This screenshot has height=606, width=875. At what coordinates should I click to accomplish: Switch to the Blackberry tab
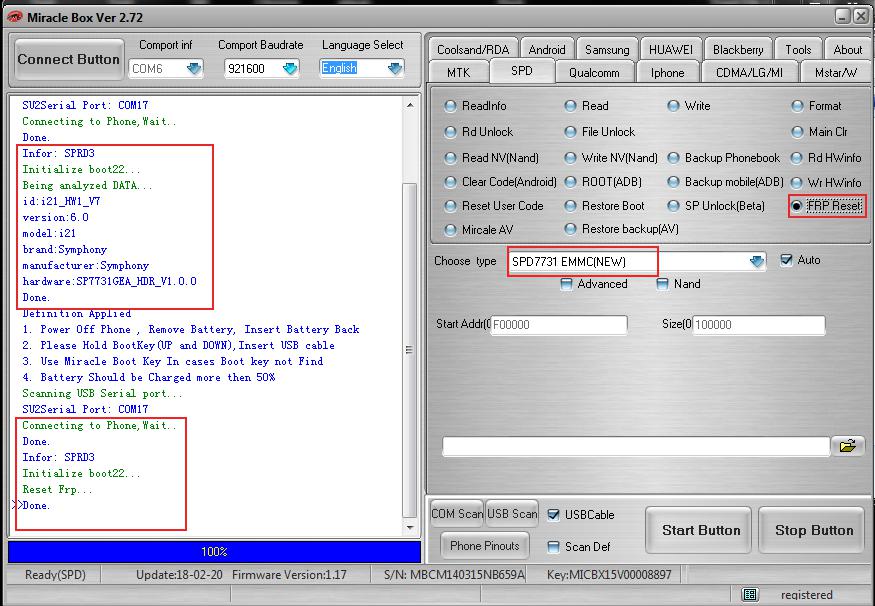738,50
